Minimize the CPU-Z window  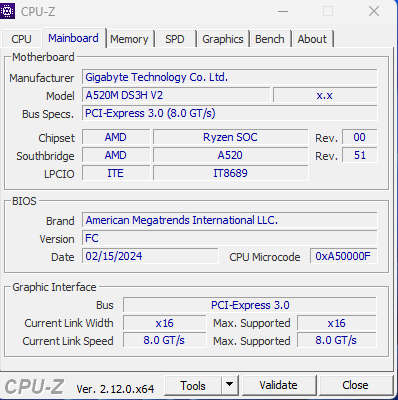point(283,11)
